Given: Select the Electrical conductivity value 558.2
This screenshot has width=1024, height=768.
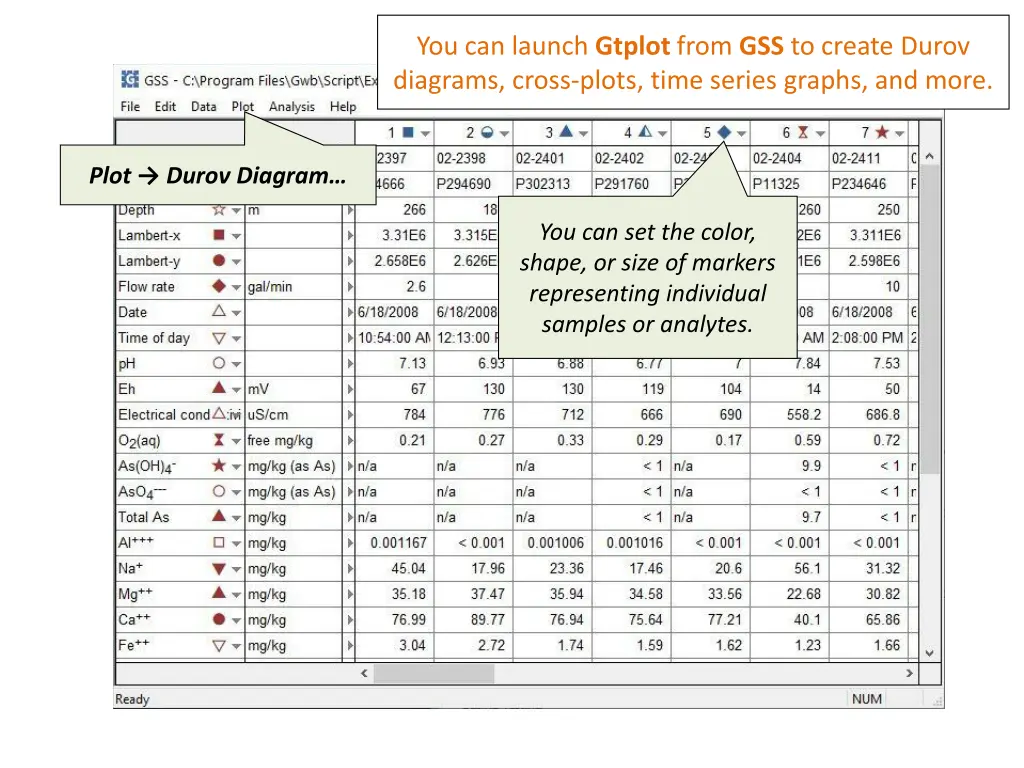Looking at the screenshot, I should (x=789, y=415).
